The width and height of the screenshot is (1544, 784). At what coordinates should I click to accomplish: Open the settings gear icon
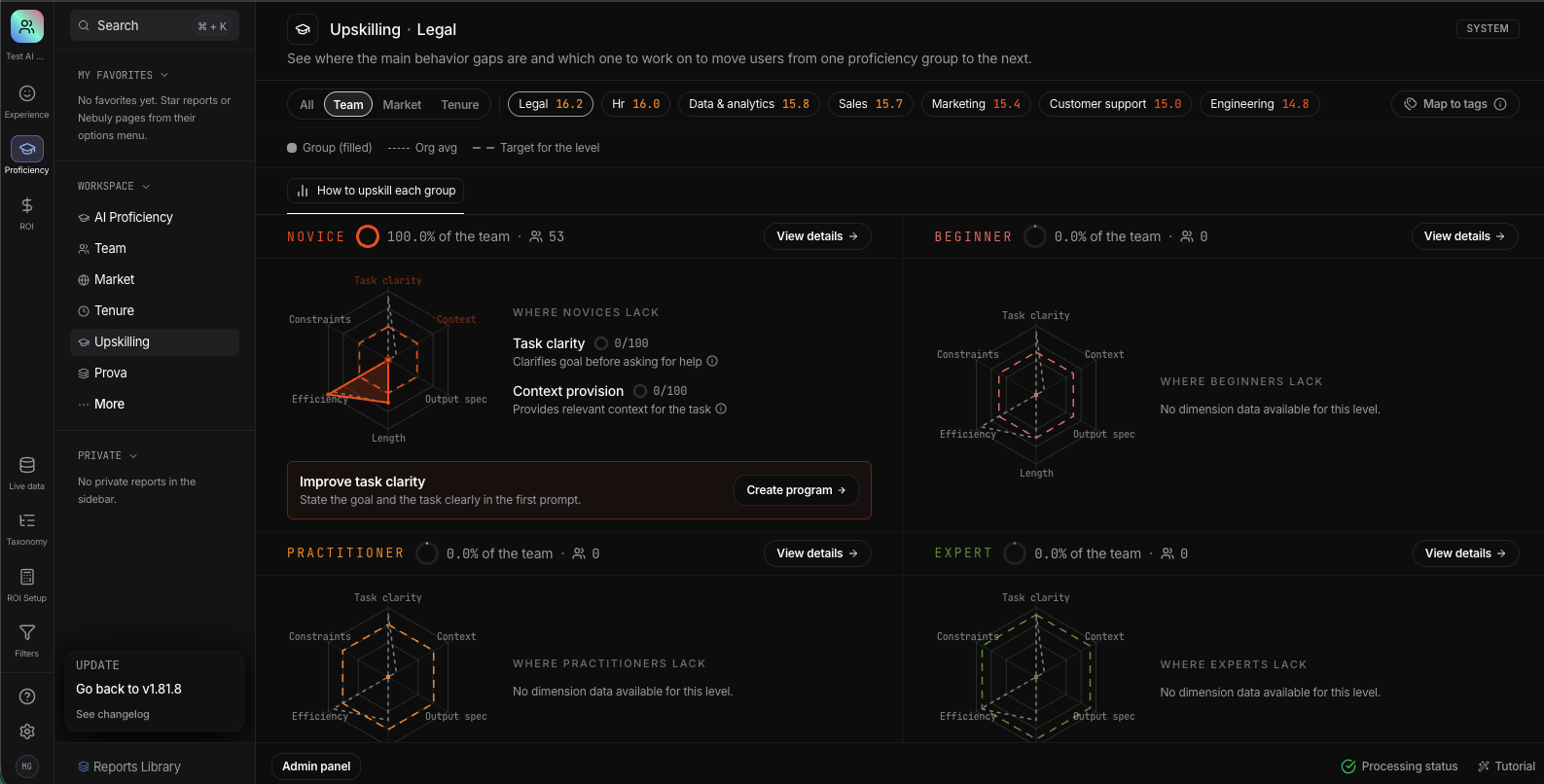pos(27,731)
